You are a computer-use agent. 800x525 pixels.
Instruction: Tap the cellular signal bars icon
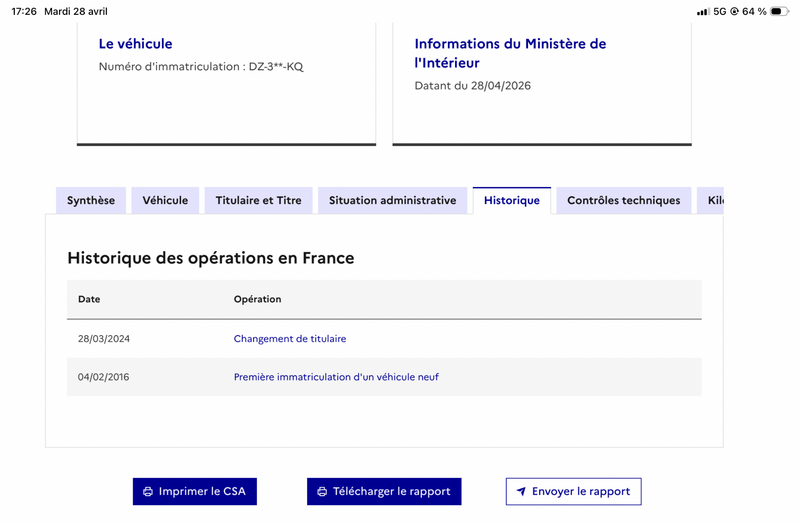point(703,11)
